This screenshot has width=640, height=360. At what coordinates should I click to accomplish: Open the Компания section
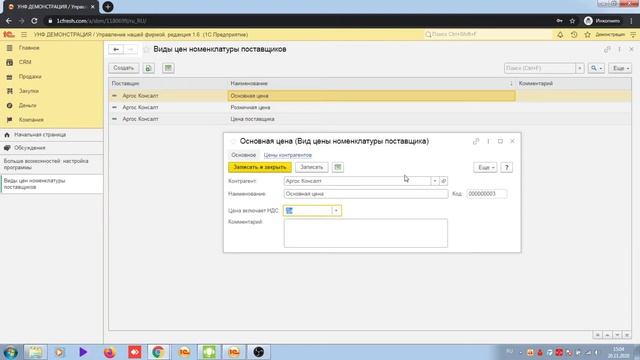(x=31, y=120)
